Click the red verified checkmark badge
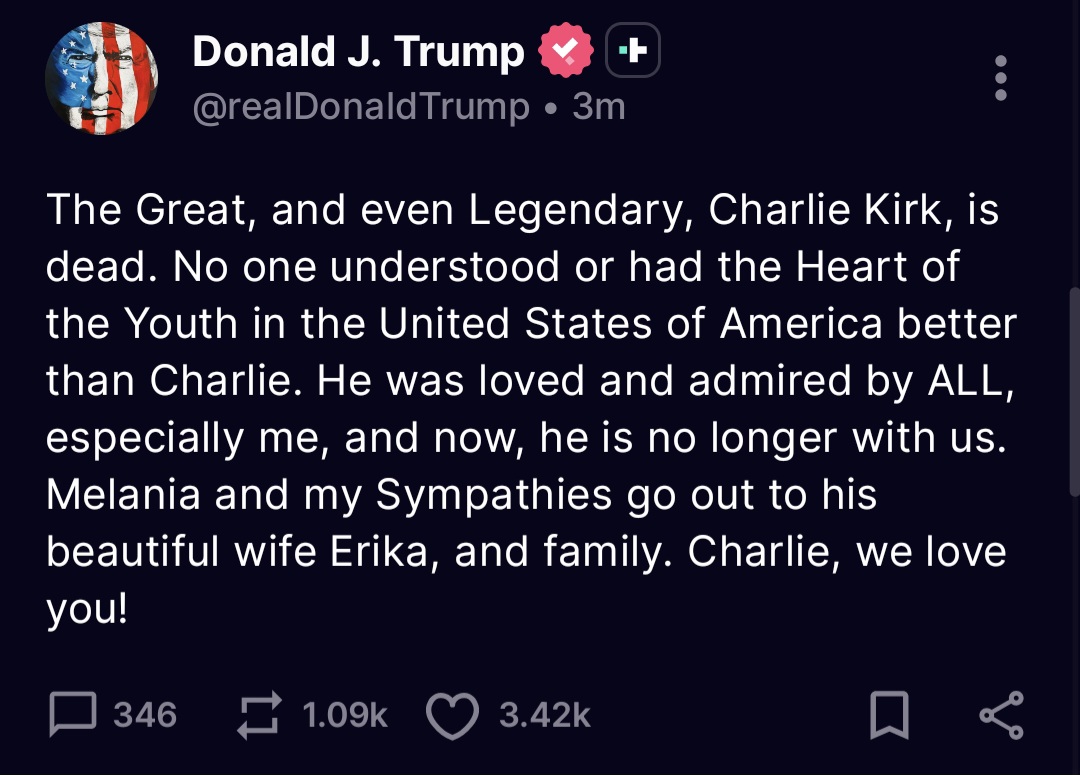Image resolution: width=1080 pixels, height=775 pixels. coord(567,50)
